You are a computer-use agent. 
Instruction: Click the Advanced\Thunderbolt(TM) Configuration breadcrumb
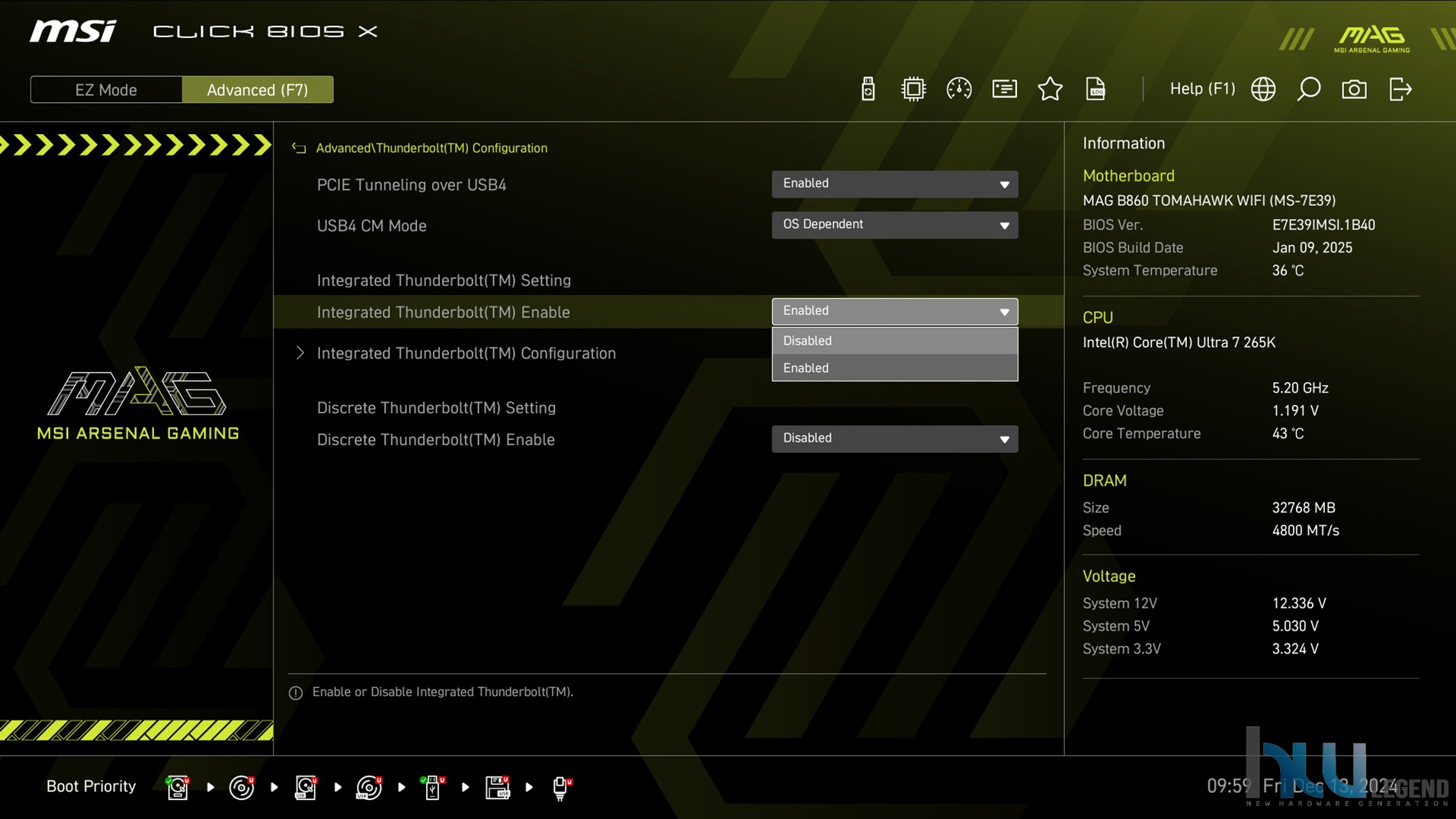(431, 148)
